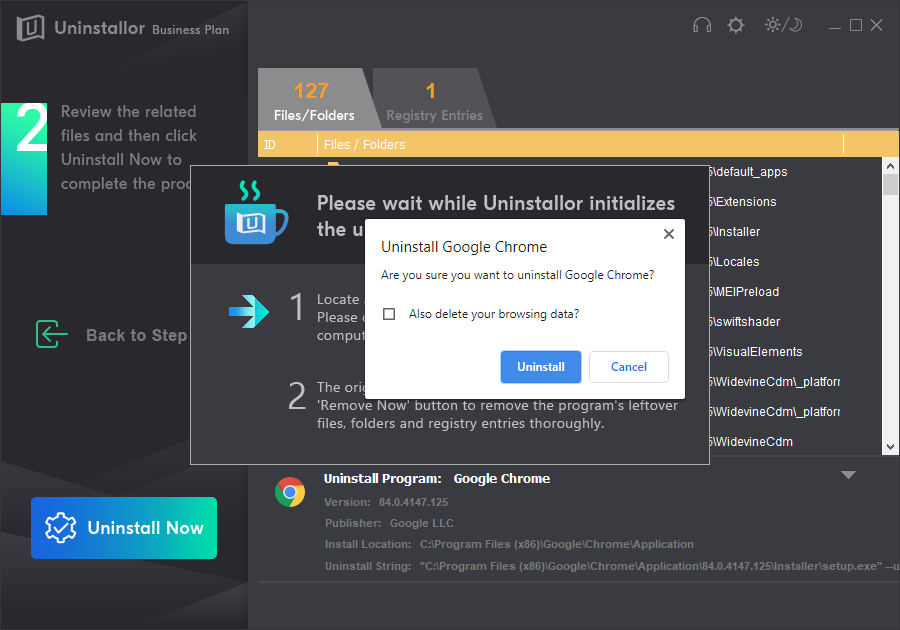The height and width of the screenshot is (630, 900).
Task: Cancel the Chrome uninstall dialog
Action: coord(629,367)
